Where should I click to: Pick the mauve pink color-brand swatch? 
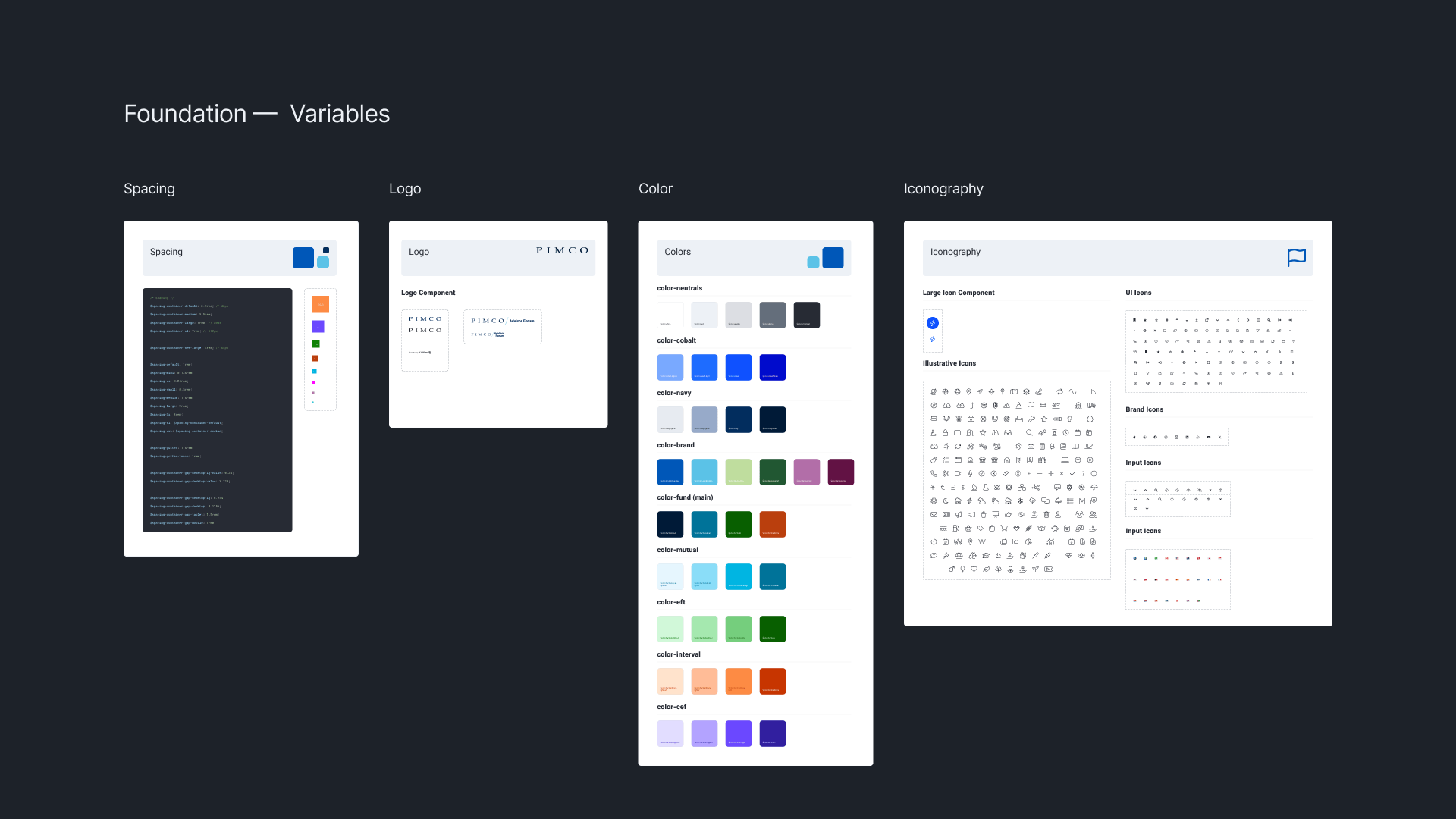pyautogui.click(x=806, y=472)
